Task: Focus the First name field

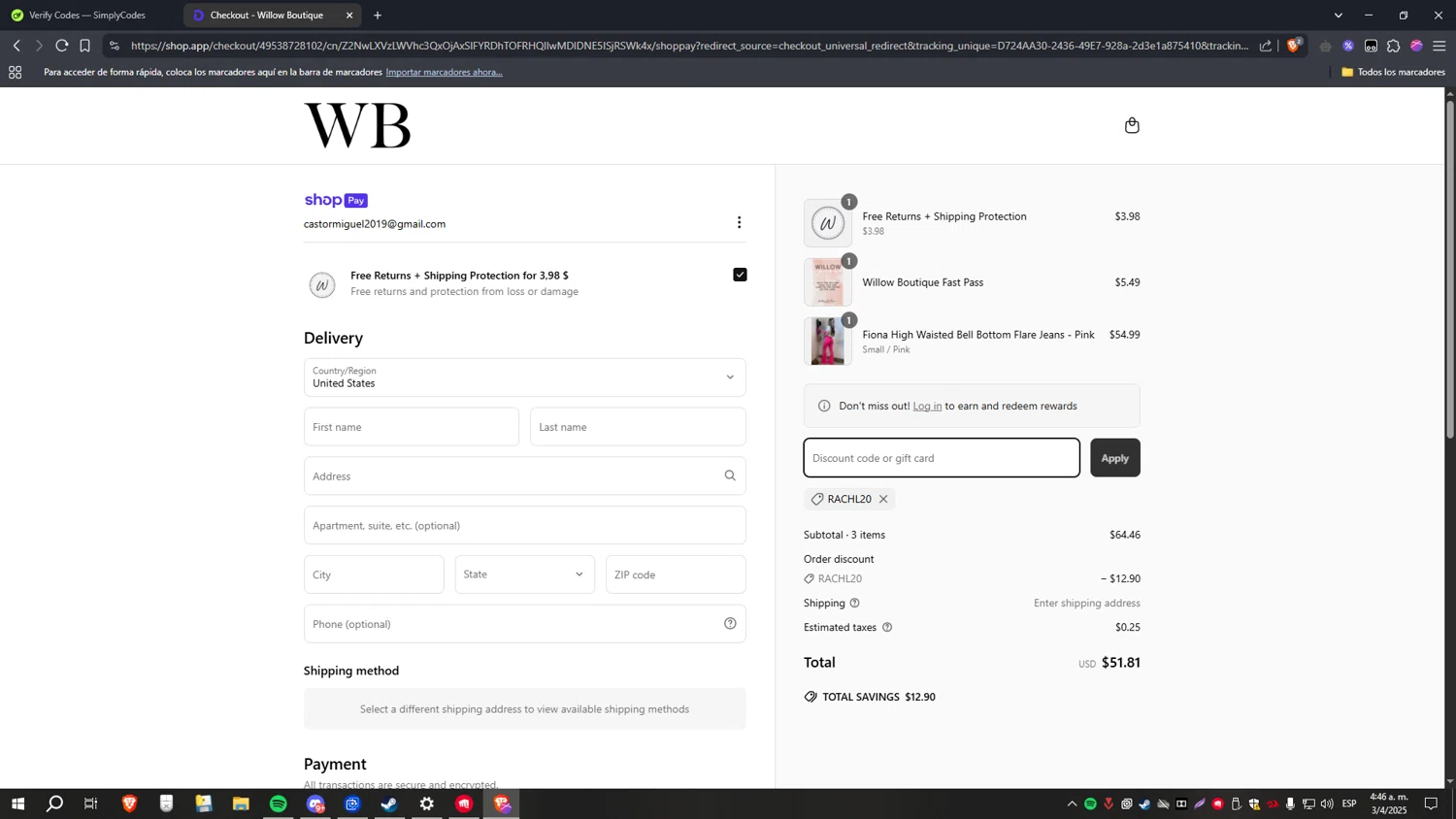Action: 411,427
